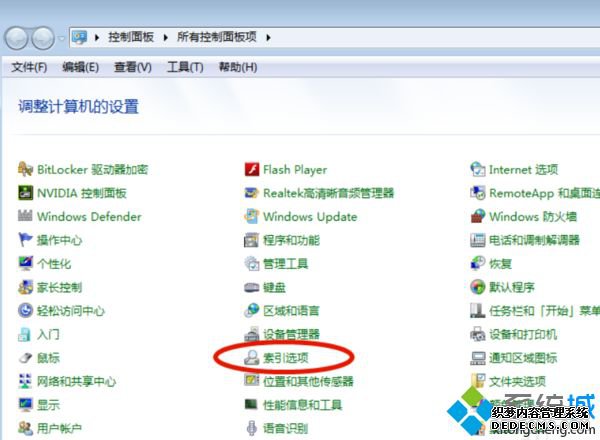Viewport: 600px width, 440px height.
Task: Open the 查看(V) menu
Action: [133, 67]
